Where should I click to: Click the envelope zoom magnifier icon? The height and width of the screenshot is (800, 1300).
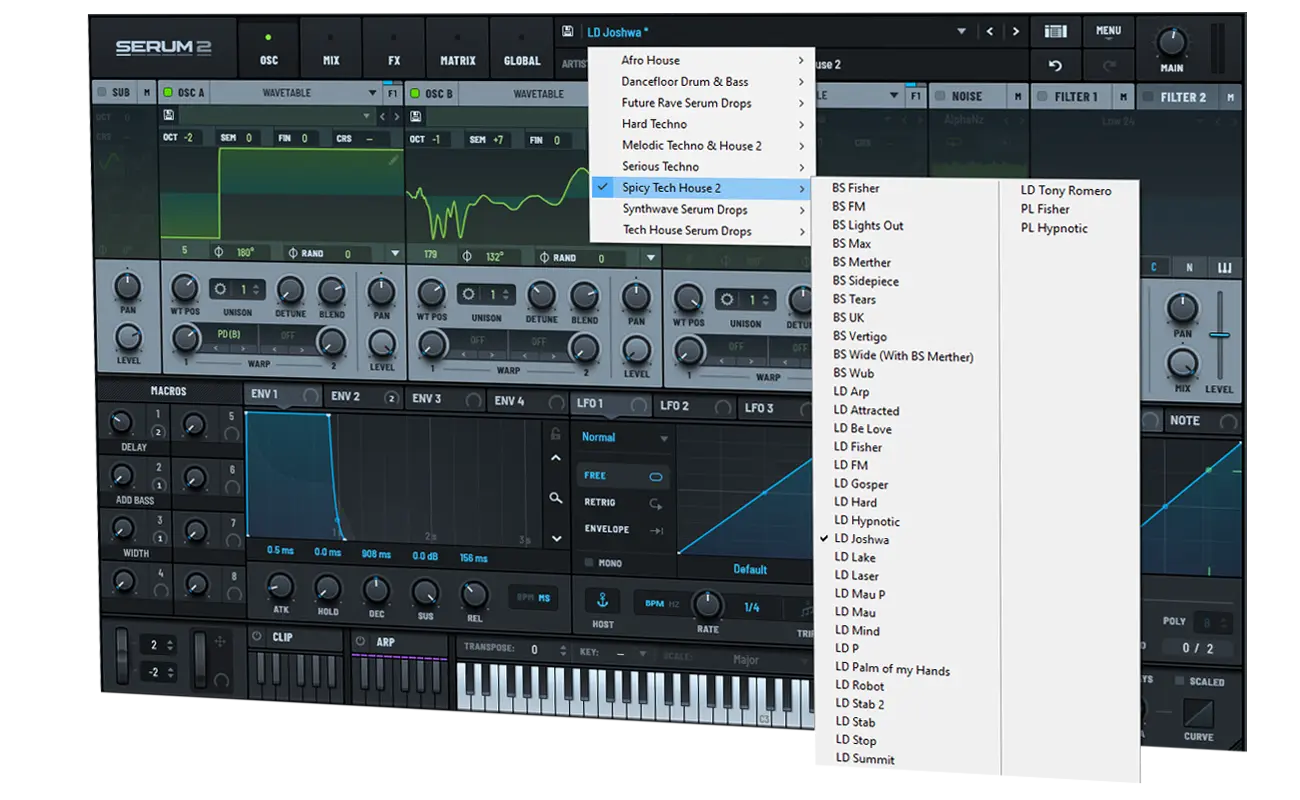point(556,498)
